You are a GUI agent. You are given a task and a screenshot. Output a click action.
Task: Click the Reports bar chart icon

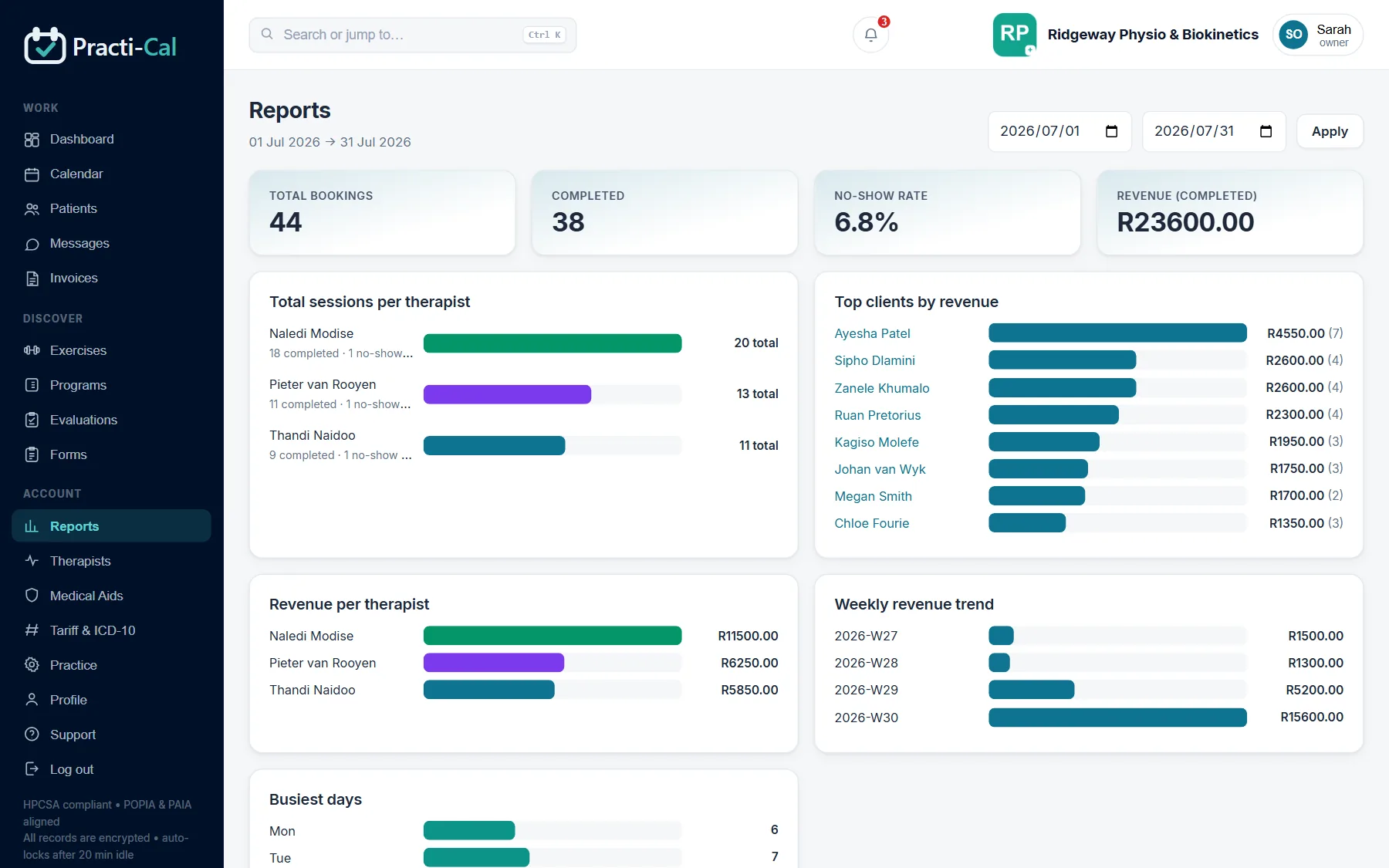pyautogui.click(x=32, y=526)
